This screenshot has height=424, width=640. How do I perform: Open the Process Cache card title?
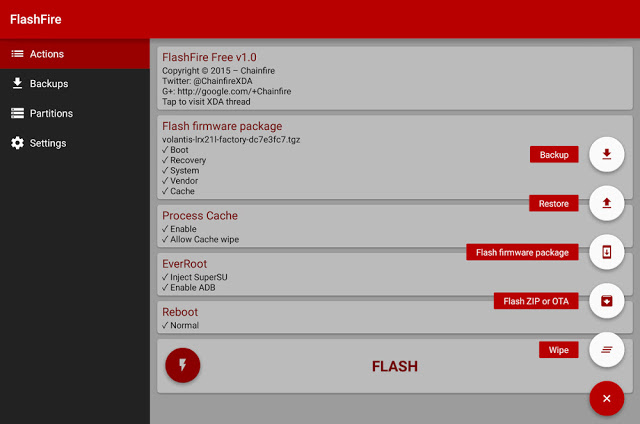click(x=200, y=215)
